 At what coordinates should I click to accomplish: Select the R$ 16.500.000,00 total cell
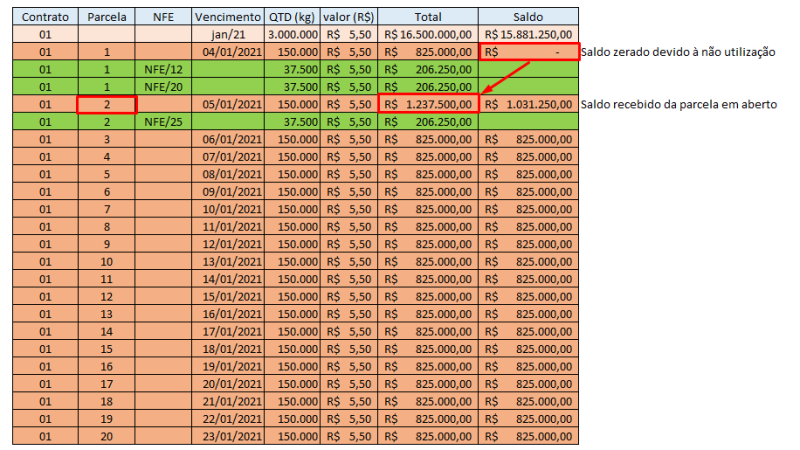428,35
